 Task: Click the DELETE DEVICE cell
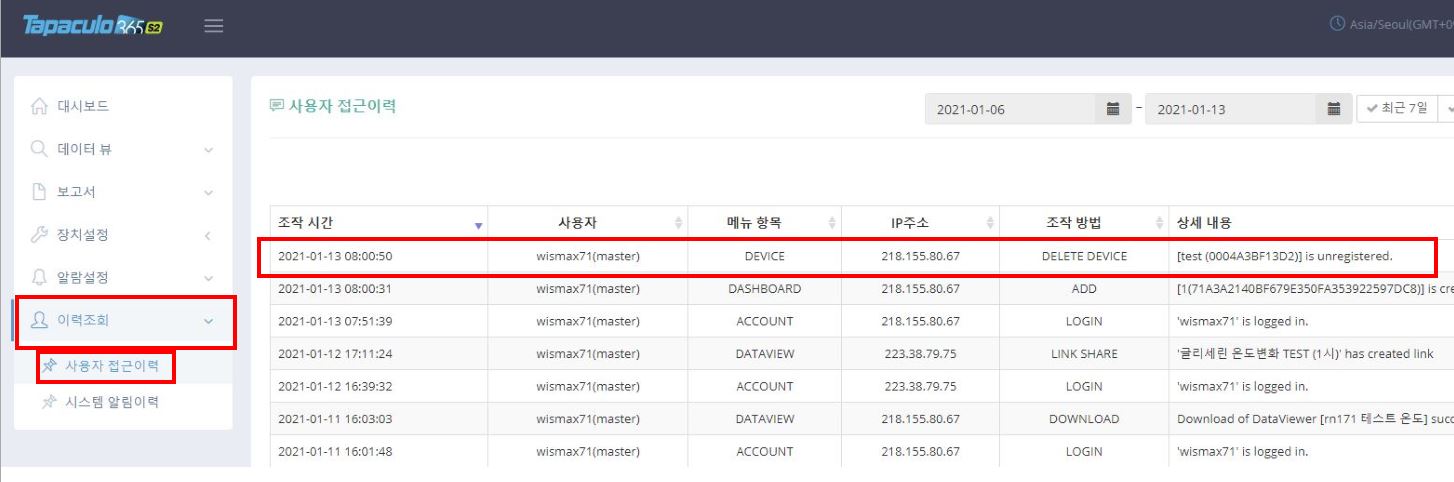[x=1084, y=256]
